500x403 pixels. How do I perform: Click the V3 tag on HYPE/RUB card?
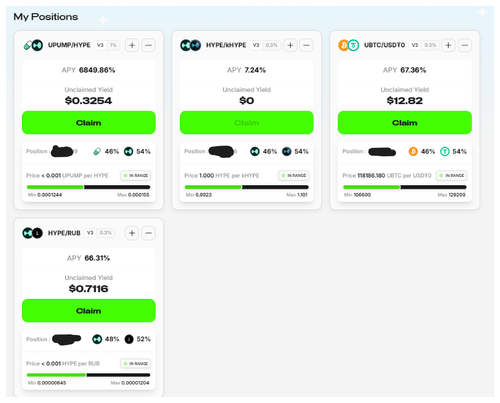point(90,233)
